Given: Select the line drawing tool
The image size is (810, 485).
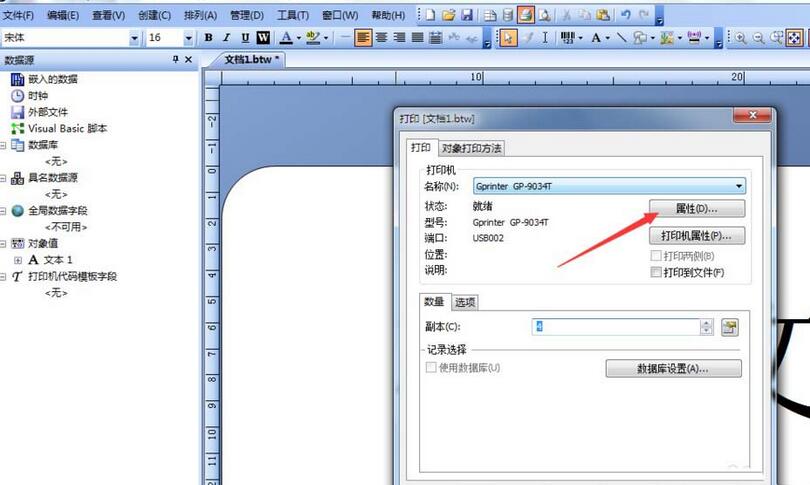Looking at the screenshot, I should (621, 38).
